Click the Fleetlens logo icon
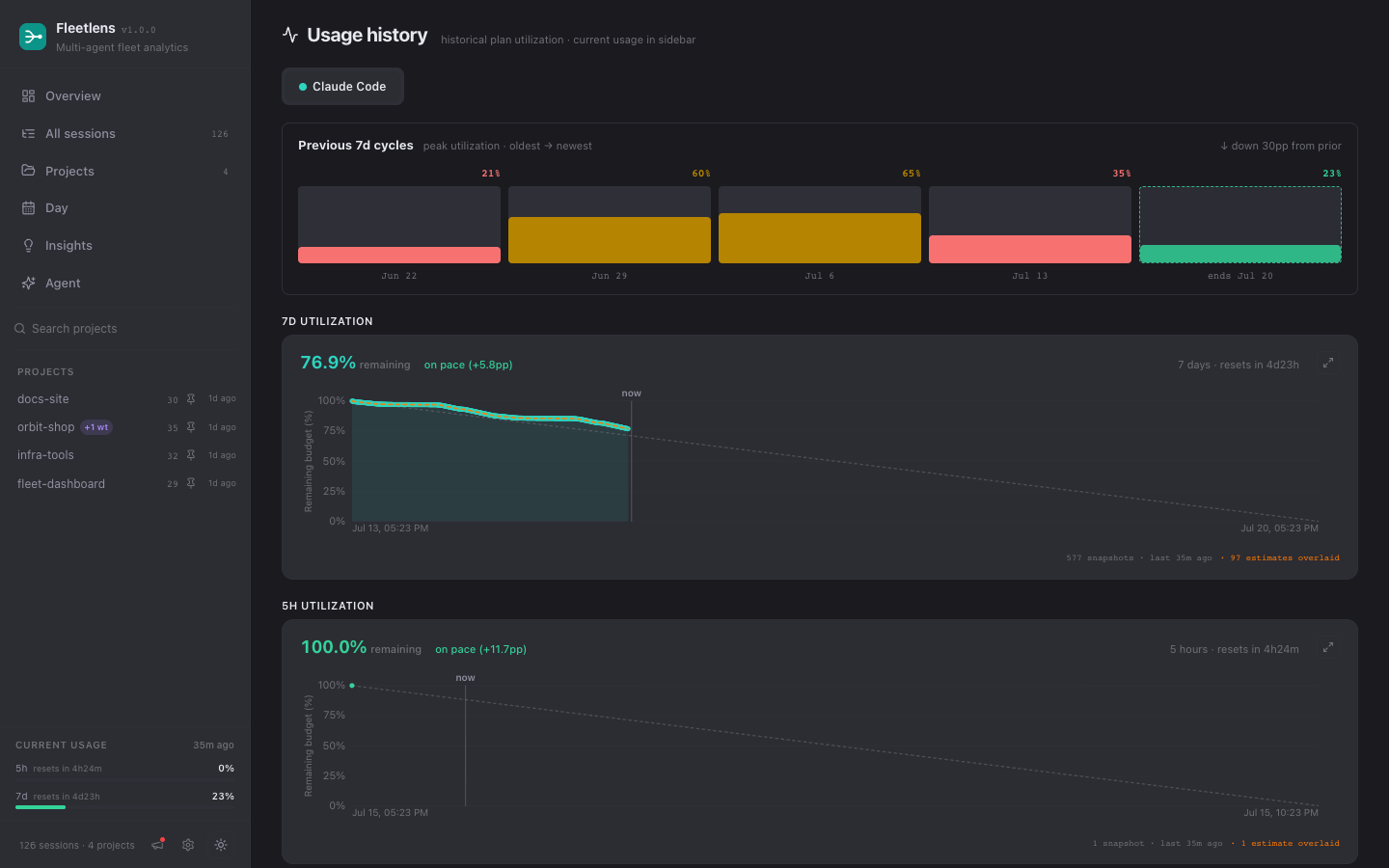 [x=33, y=37]
